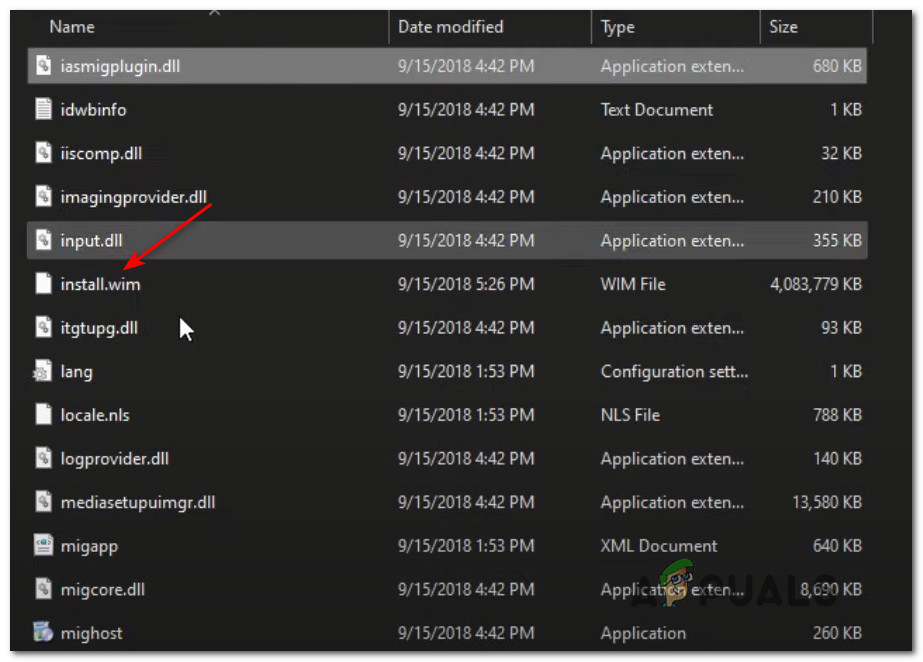Click the mighost application icon
Image resolution: width=923 pixels, height=662 pixels.
43,632
